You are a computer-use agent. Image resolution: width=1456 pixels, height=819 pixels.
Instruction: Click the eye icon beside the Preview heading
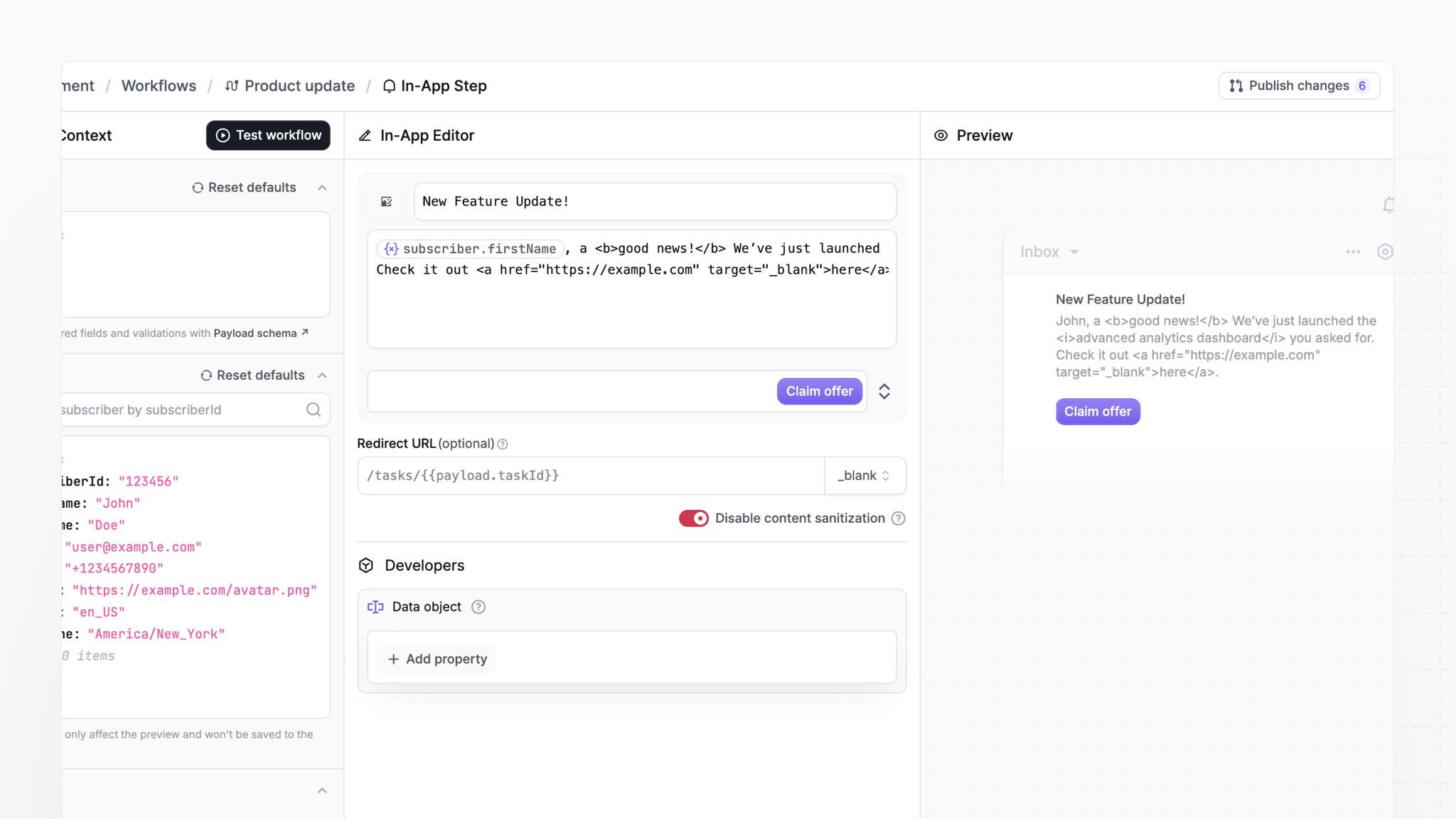pos(941,135)
